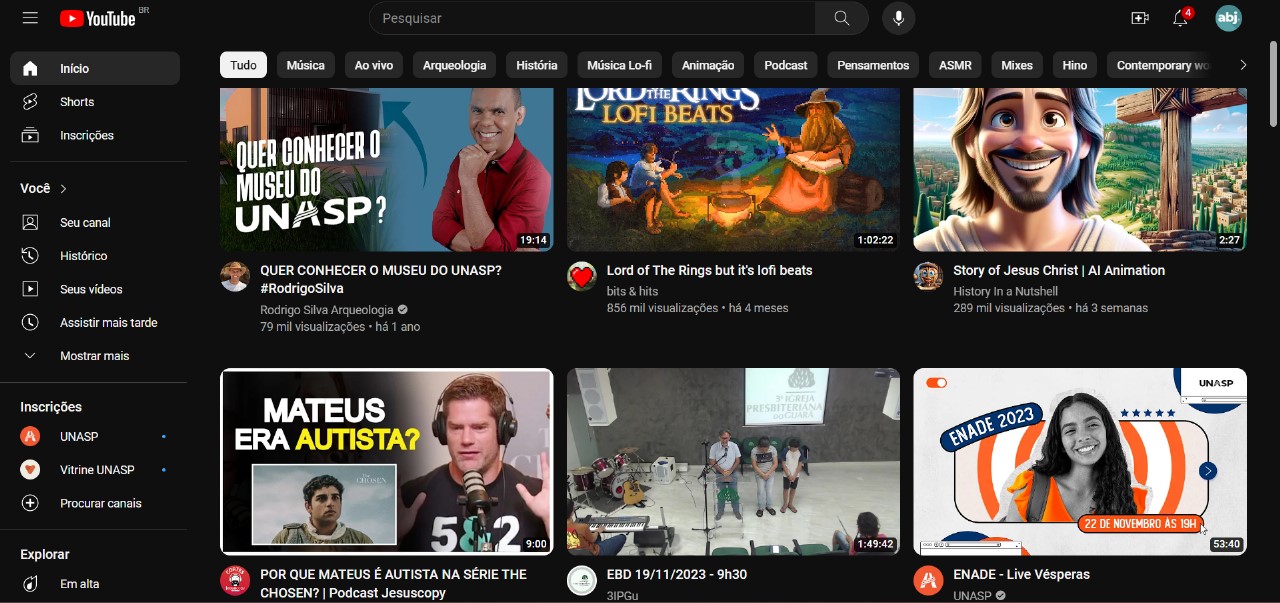This screenshot has width=1280, height=603.
Task: Click the Procurar canais plus icon
Action: [x=30, y=503]
